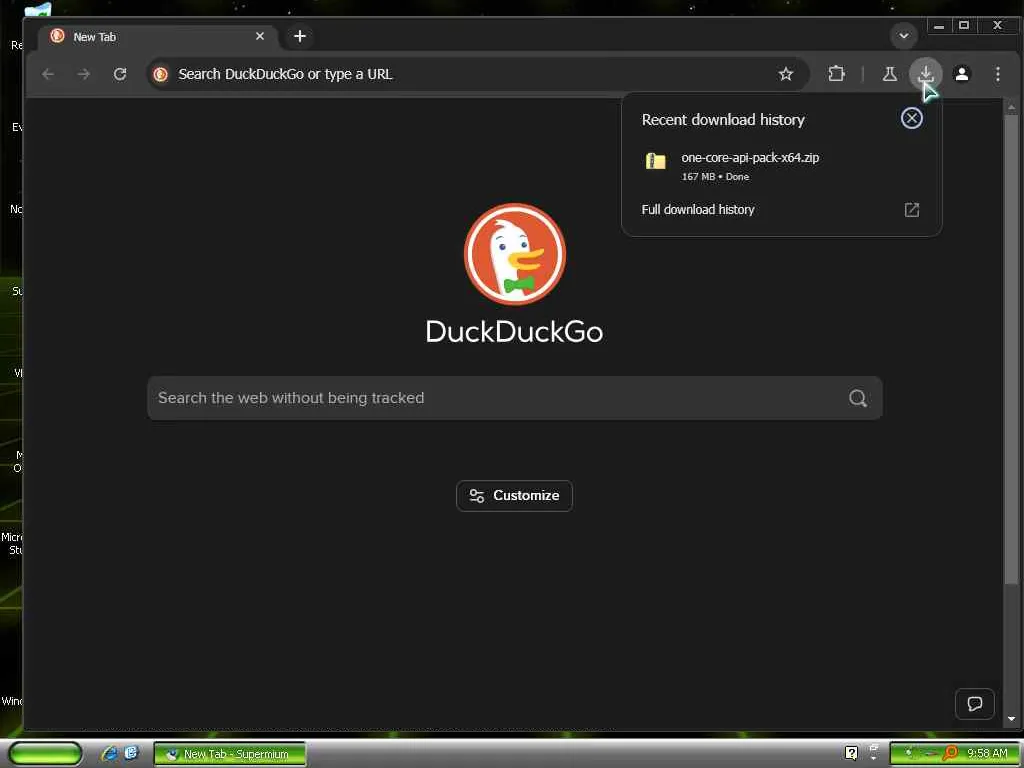Select New Tab - Supermium taskbar button

(x=230, y=754)
